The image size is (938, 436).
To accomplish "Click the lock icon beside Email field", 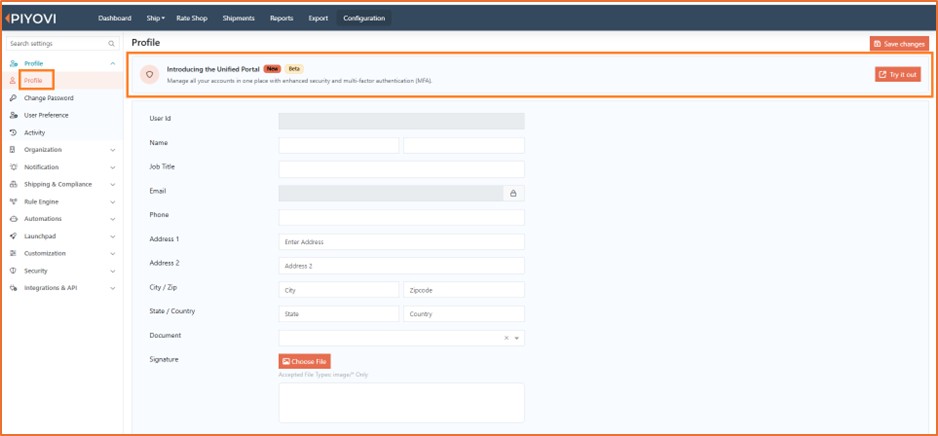I will [513, 193].
